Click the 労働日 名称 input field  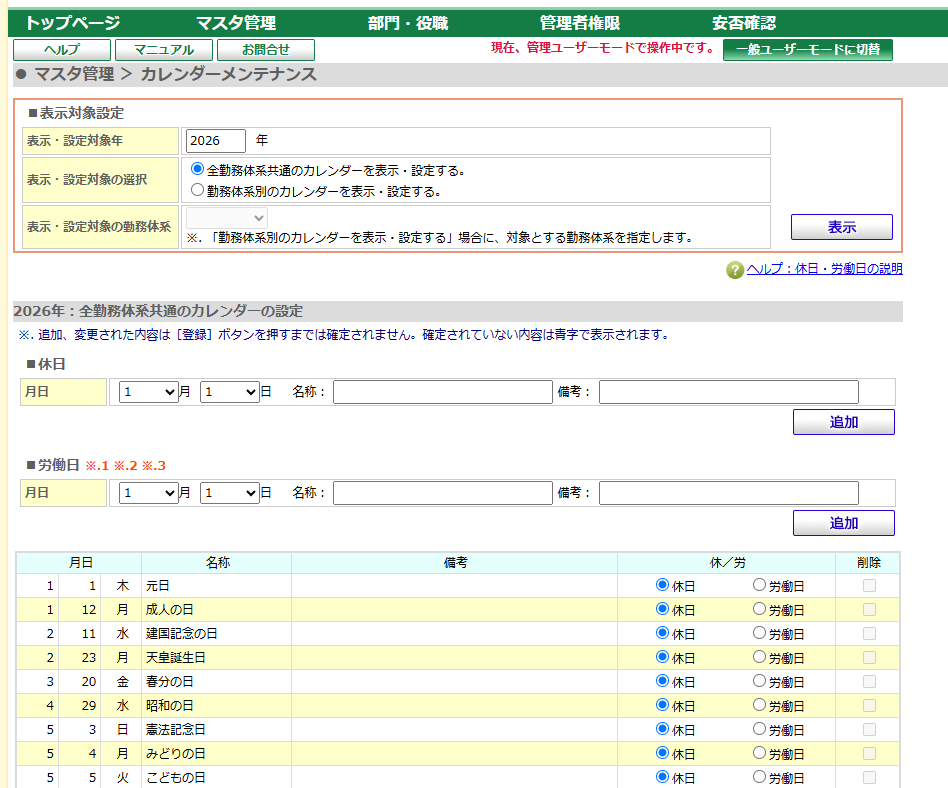point(443,493)
